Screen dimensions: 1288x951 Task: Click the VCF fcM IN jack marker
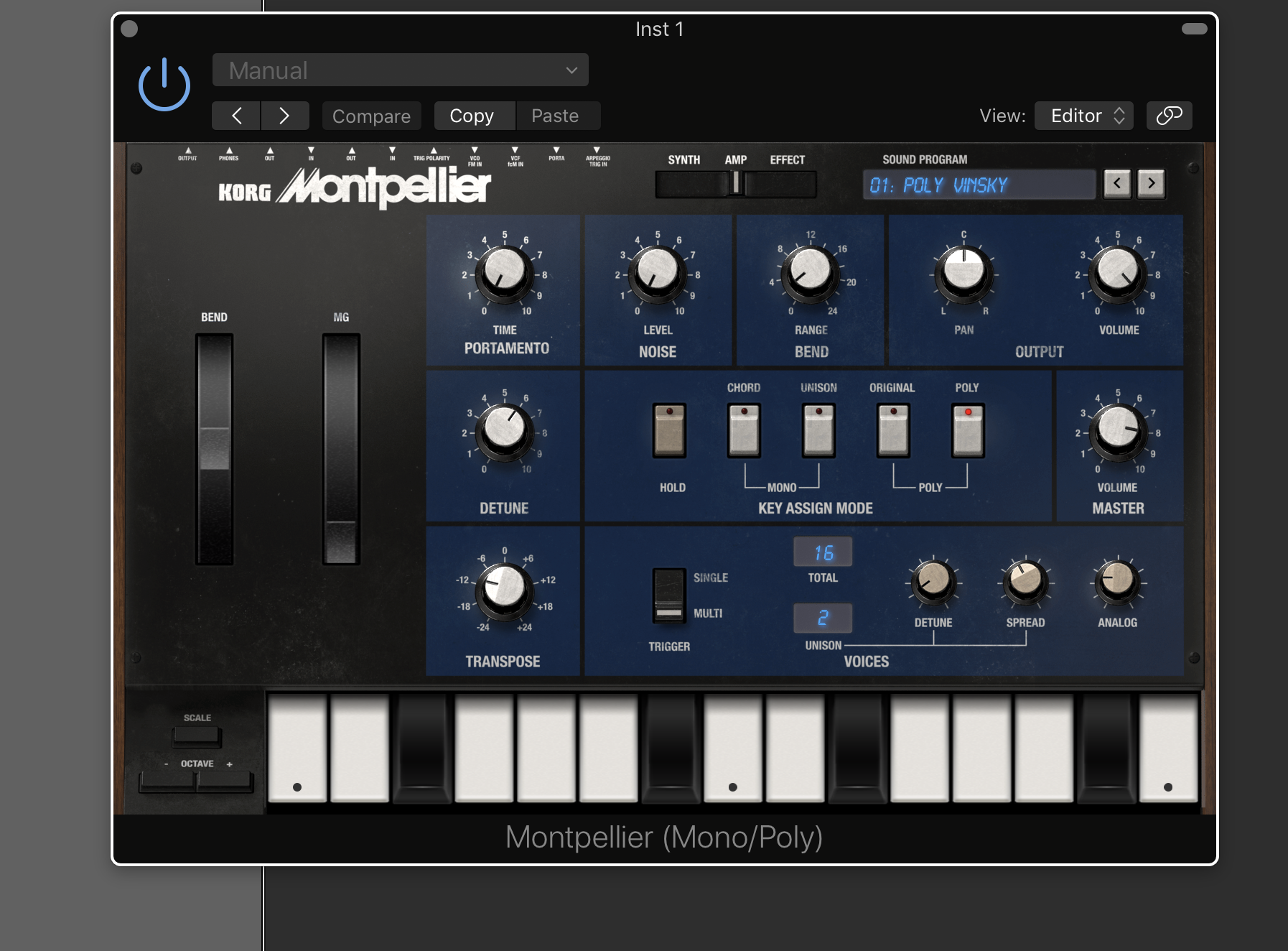click(x=515, y=157)
